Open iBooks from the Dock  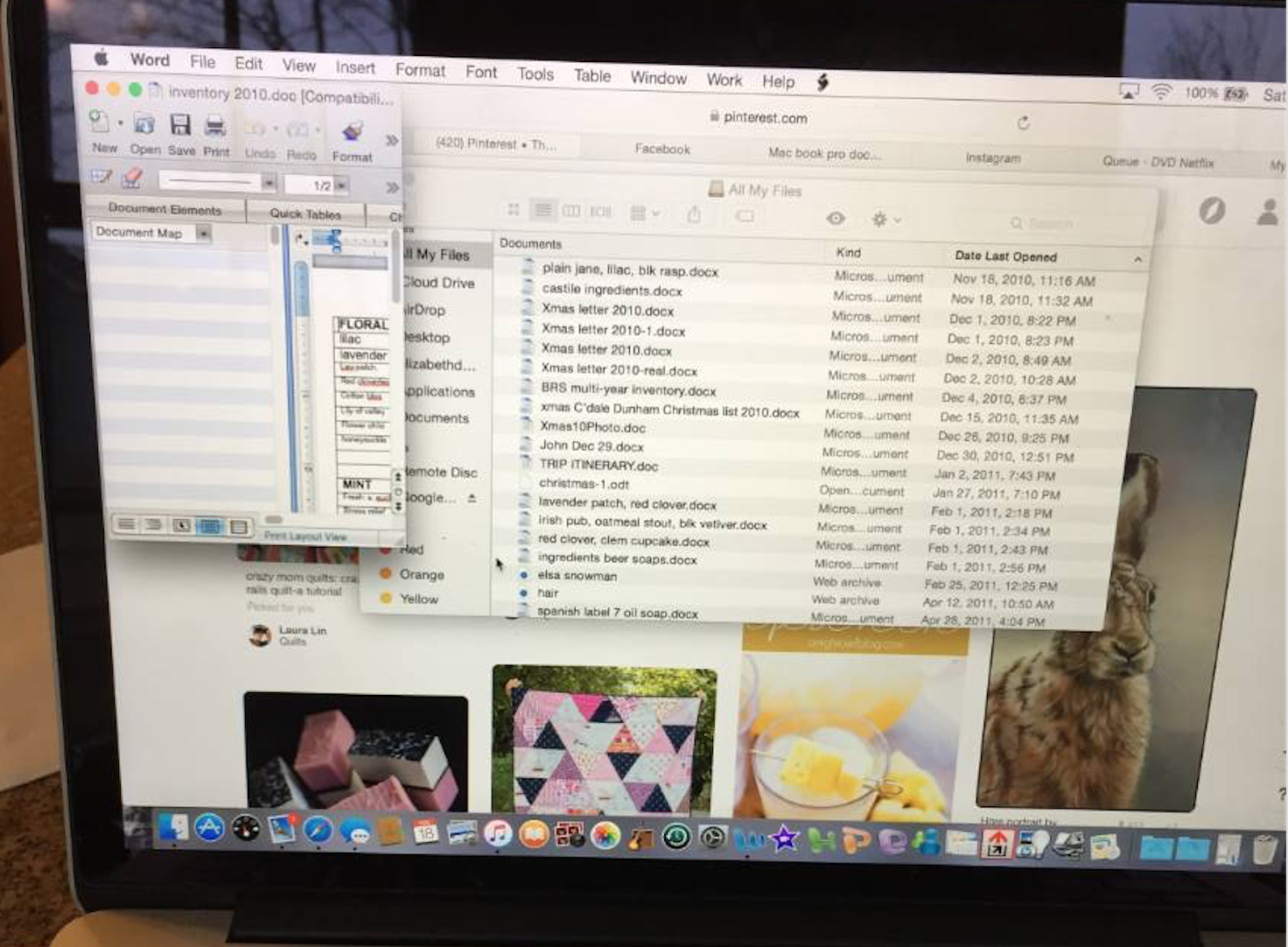[534, 834]
